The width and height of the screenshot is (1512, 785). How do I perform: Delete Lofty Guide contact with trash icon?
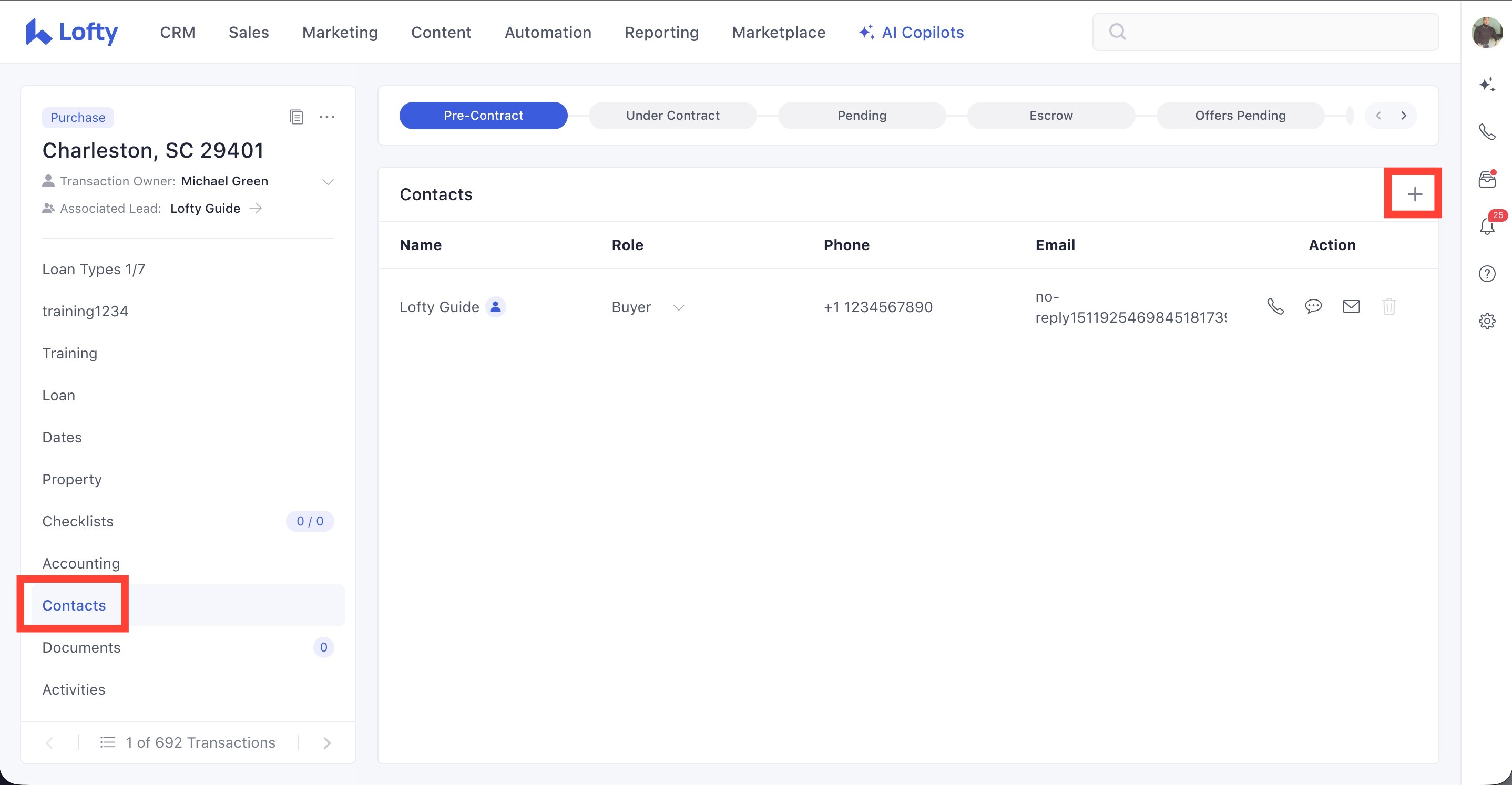1389,306
